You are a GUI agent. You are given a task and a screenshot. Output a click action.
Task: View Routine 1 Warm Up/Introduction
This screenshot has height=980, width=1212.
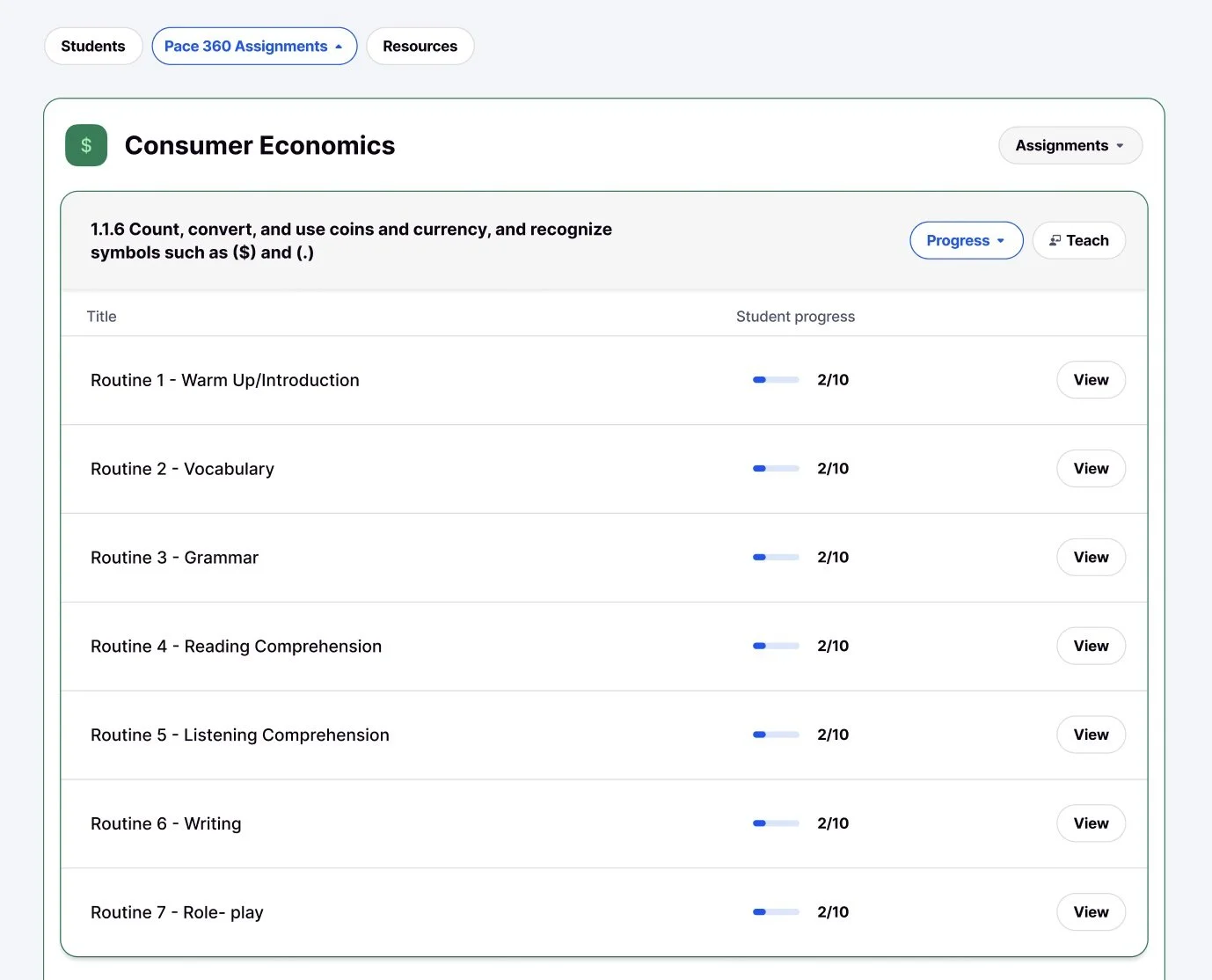click(1091, 380)
